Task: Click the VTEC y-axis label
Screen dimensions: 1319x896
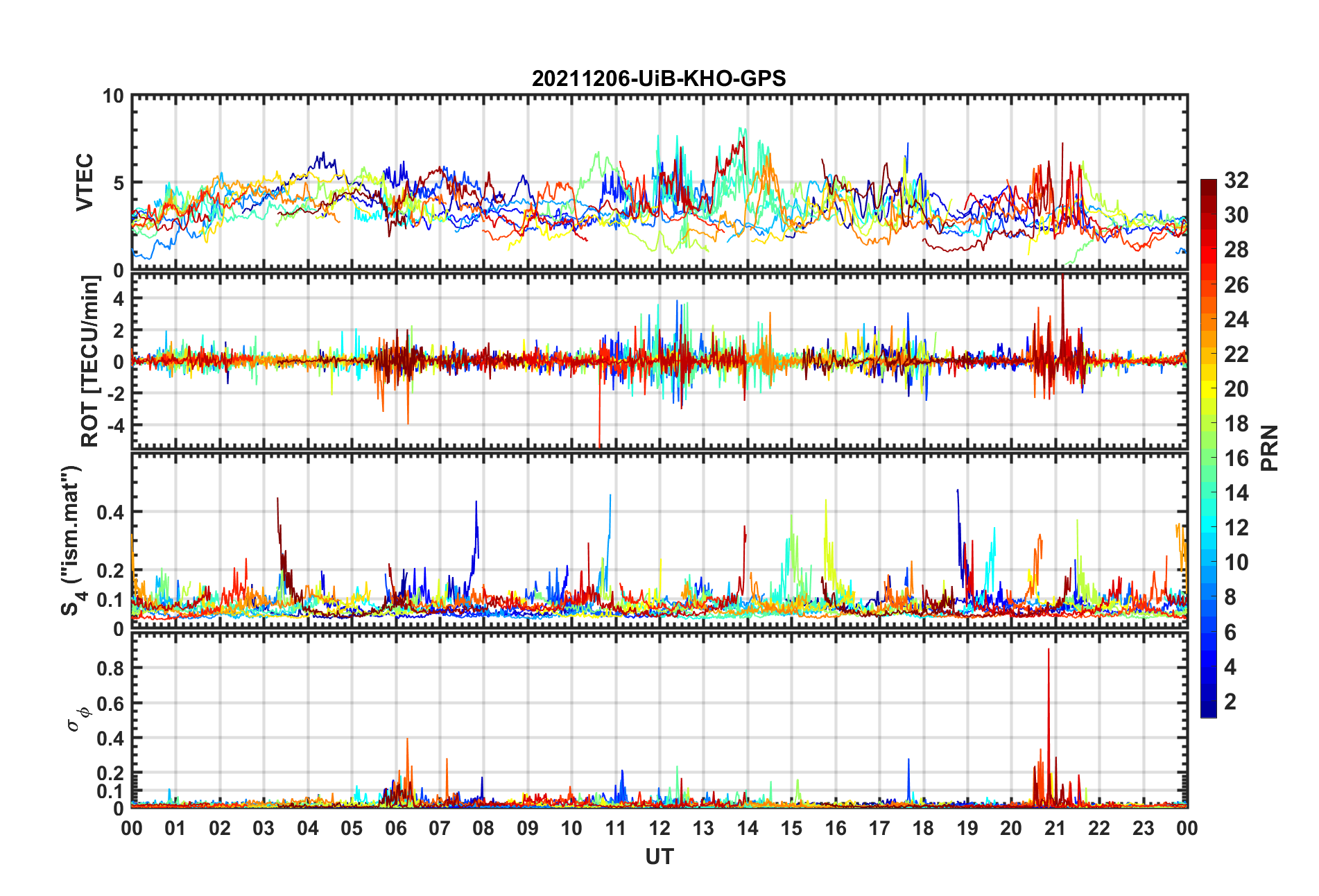Action: (x=85, y=182)
